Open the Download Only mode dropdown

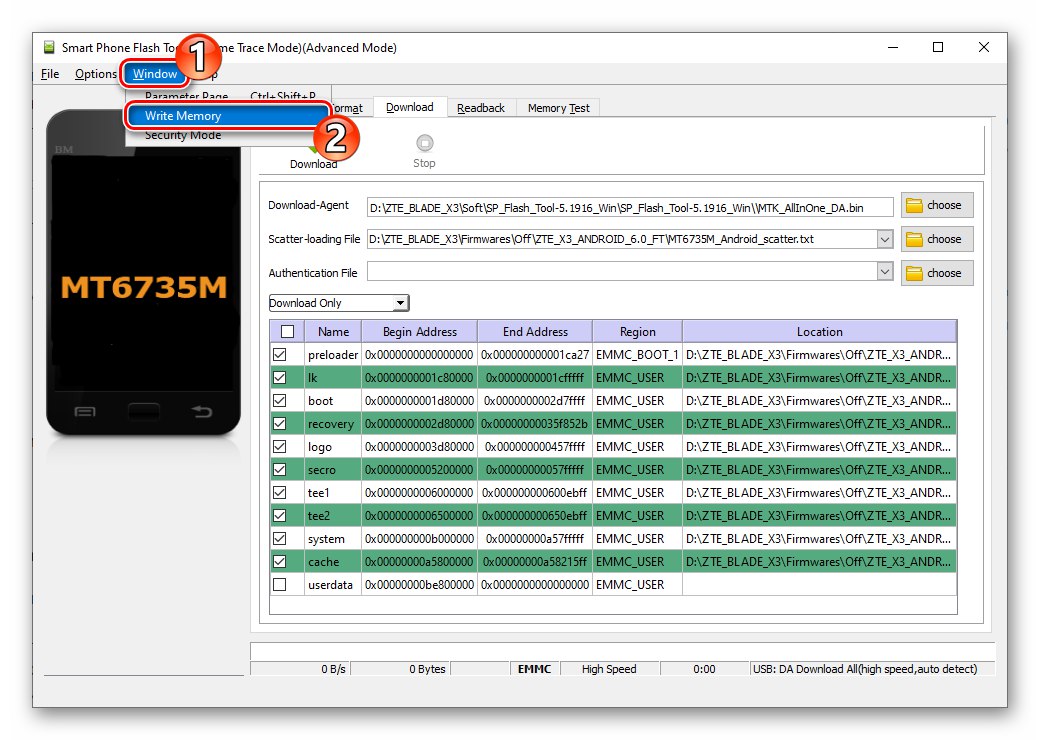(339, 303)
